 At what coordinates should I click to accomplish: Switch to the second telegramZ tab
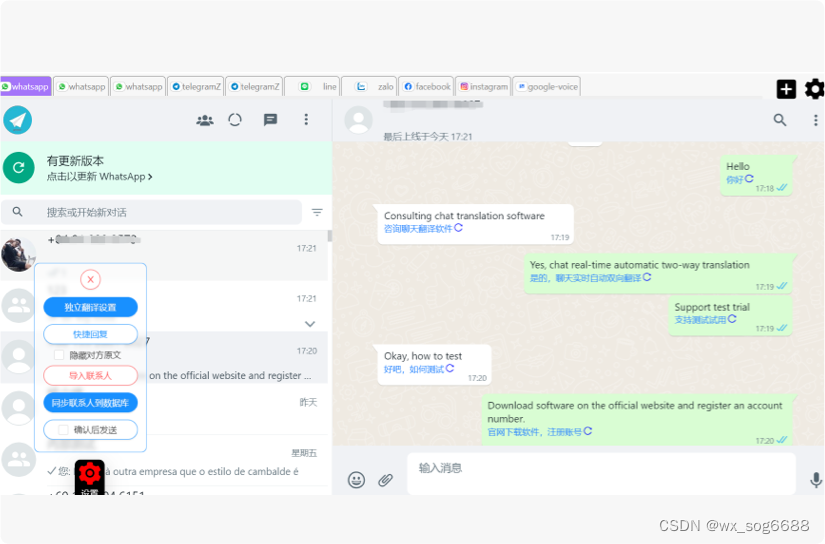click(254, 87)
